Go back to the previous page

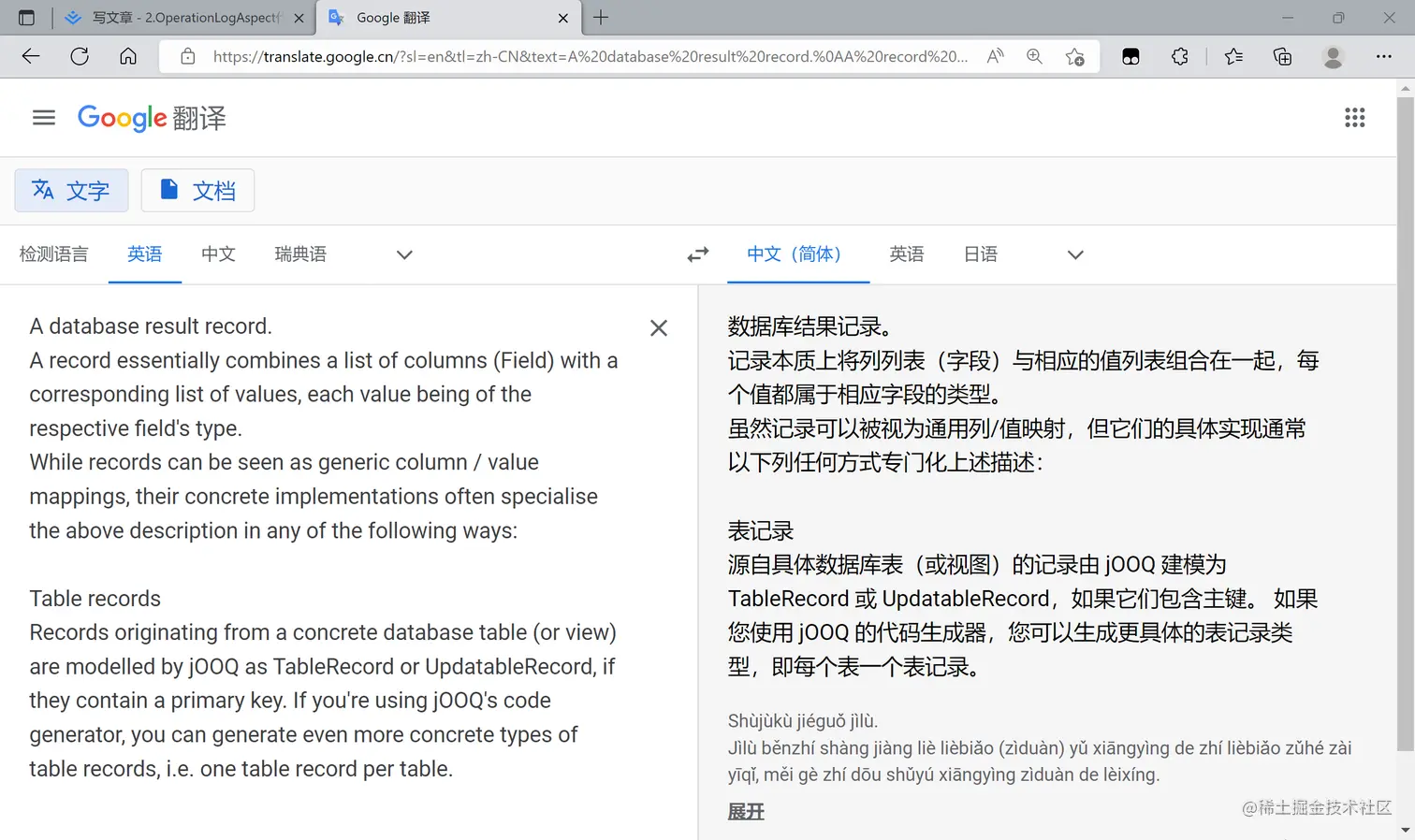pos(31,56)
